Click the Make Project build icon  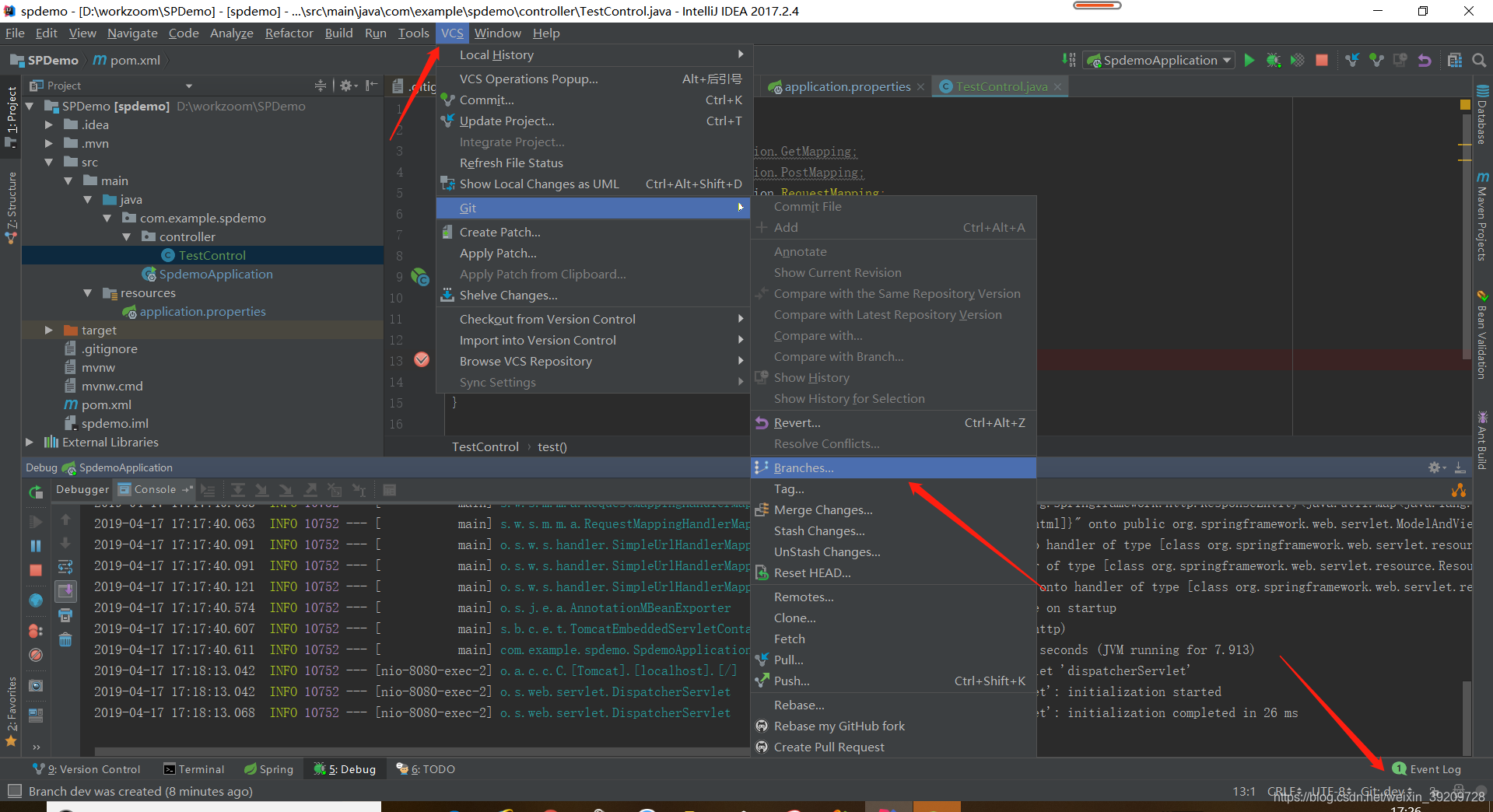pyautogui.click(x=1070, y=60)
